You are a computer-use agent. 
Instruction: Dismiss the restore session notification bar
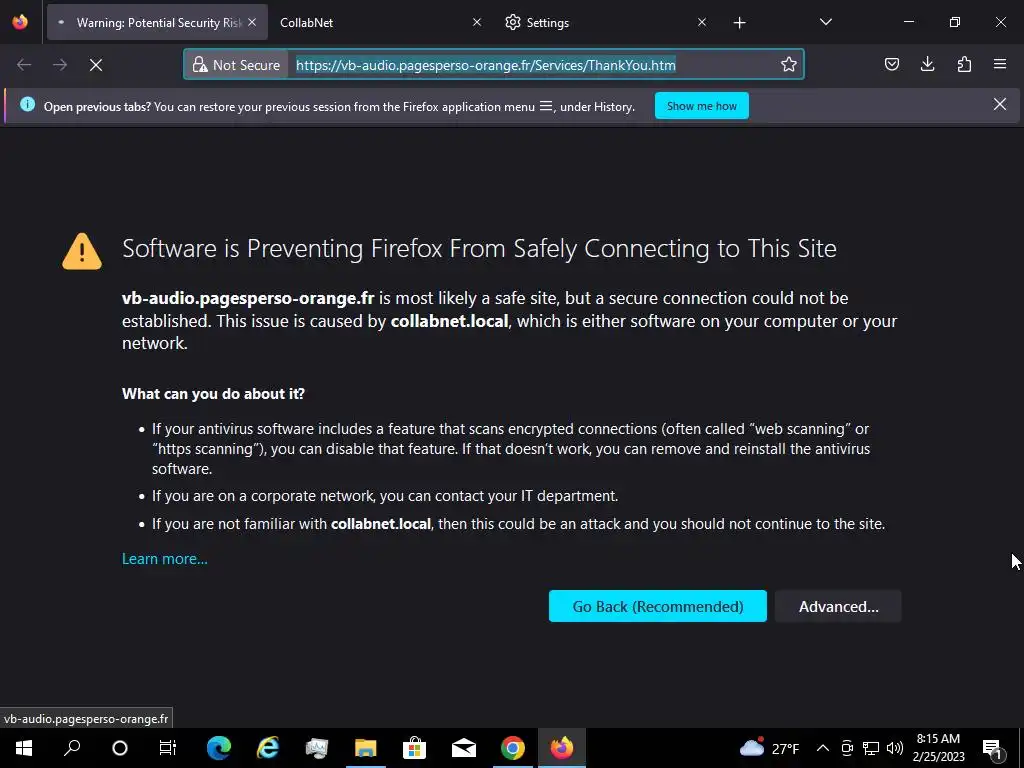(999, 104)
